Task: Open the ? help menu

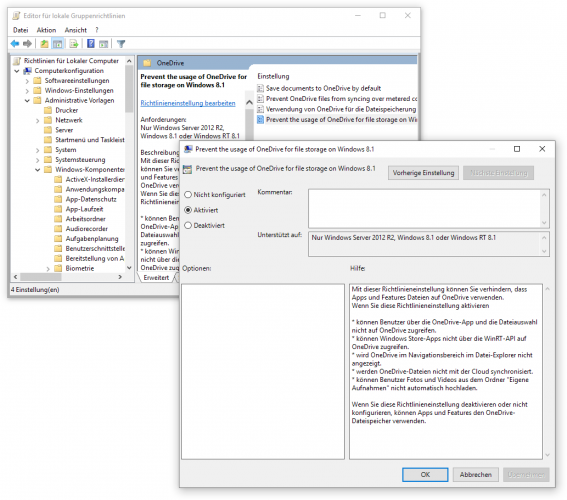Action: tap(97, 30)
